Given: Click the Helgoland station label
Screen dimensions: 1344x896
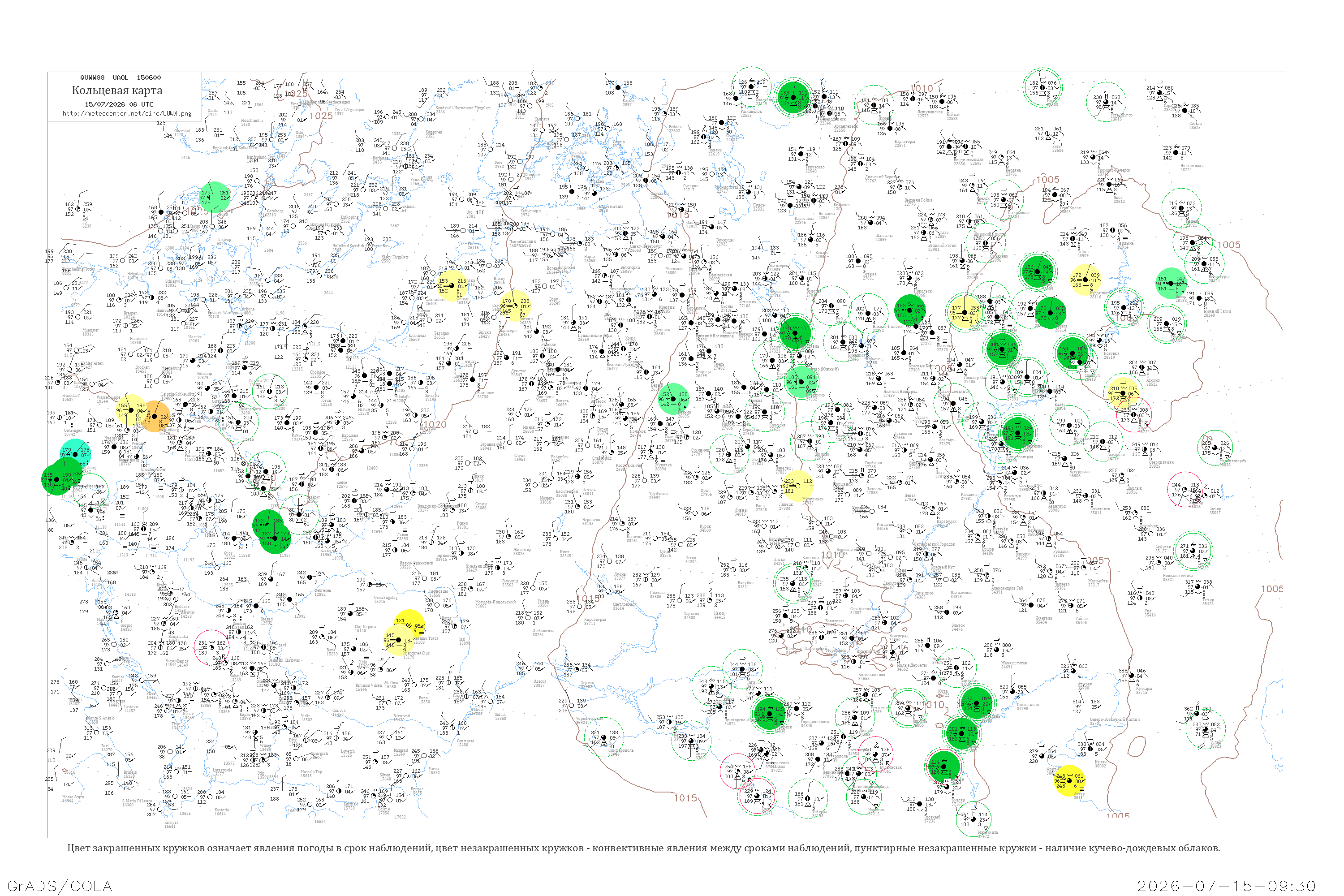Looking at the screenshot, I should click(x=135, y=274).
